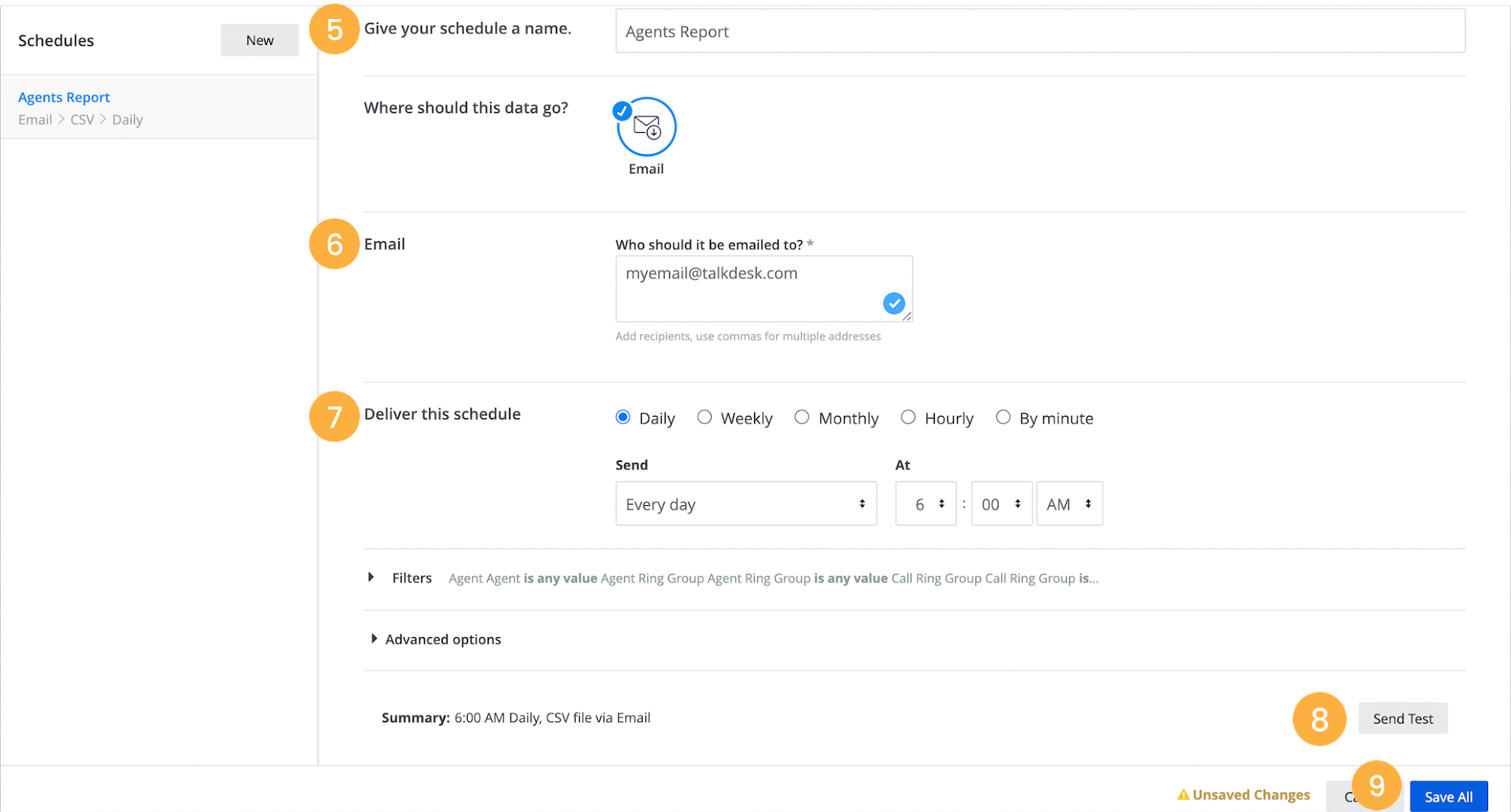
Task: Click the New schedule button
Action: pos(260,40)
